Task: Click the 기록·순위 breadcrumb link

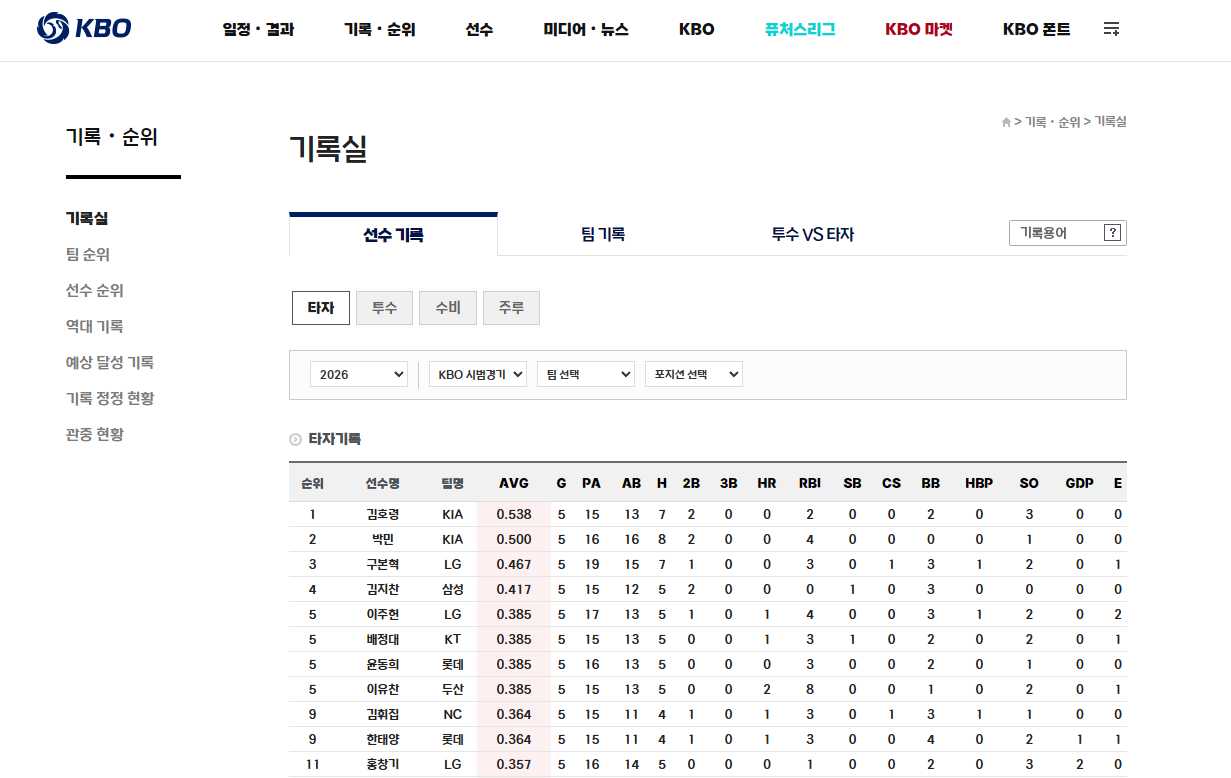Action: tap(1052, 122)
